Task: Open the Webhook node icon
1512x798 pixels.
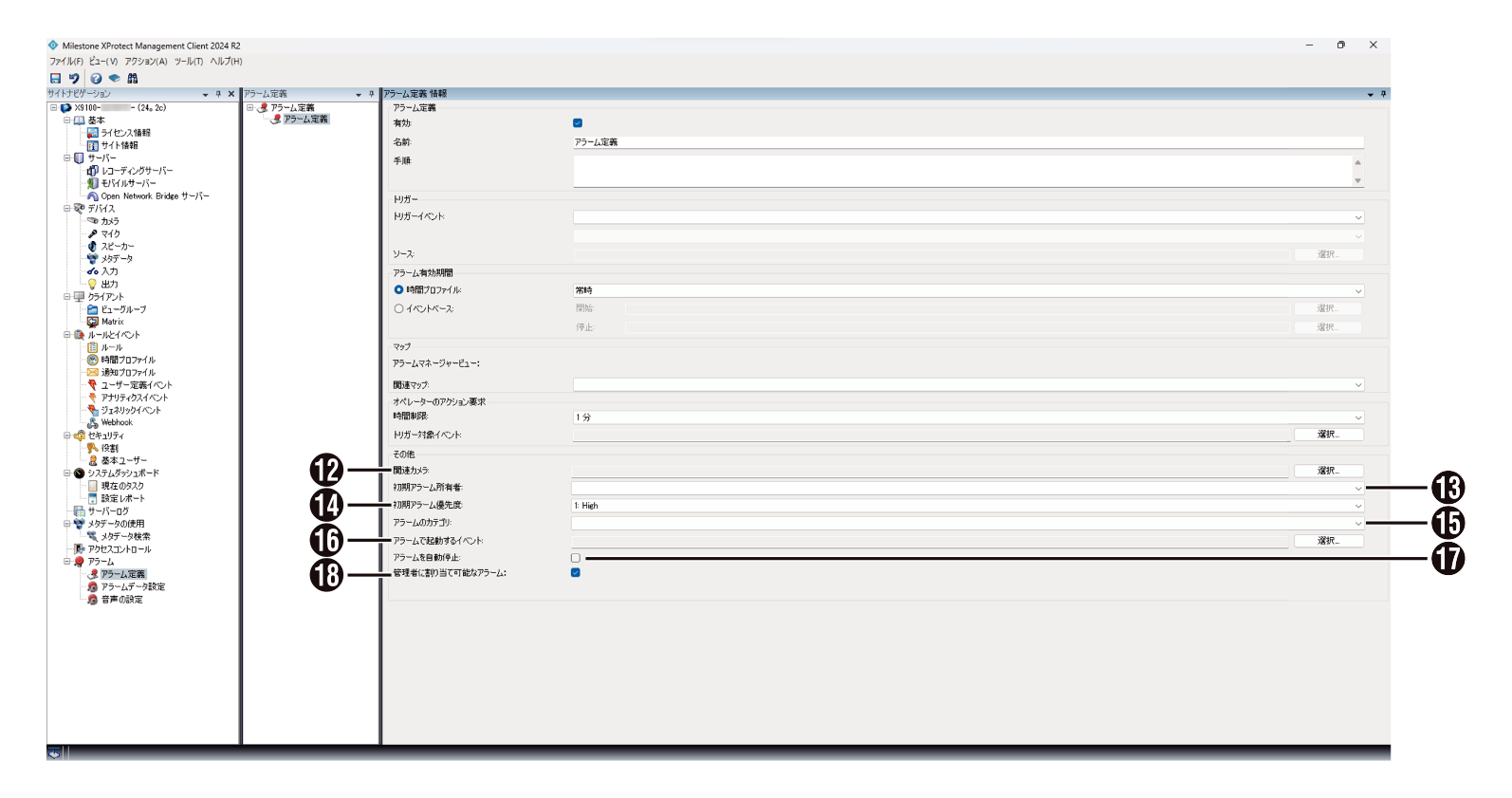Action: 93,423
